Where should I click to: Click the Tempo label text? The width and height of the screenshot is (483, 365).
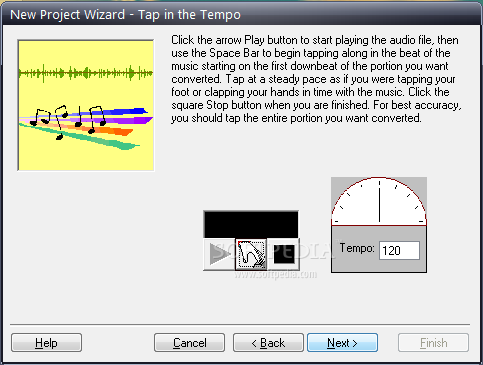357,249
